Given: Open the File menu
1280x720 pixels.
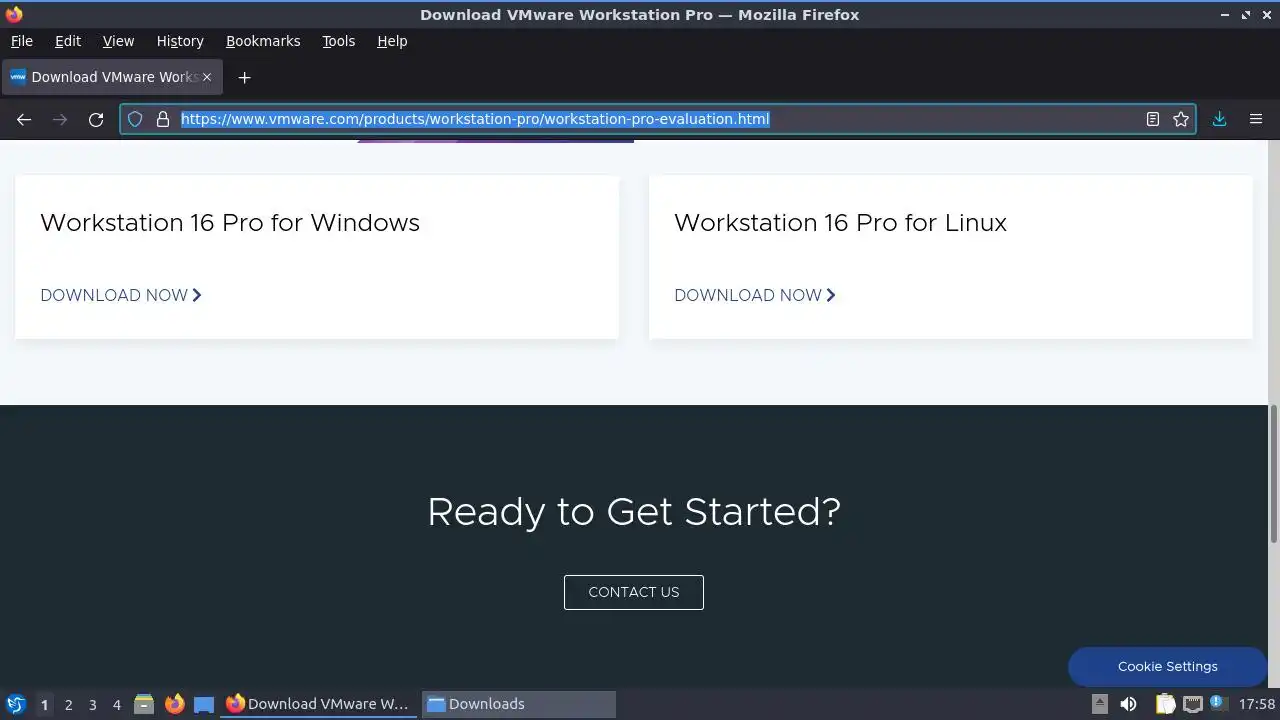Looking at the screenshot, I should (x=21, y=41).
